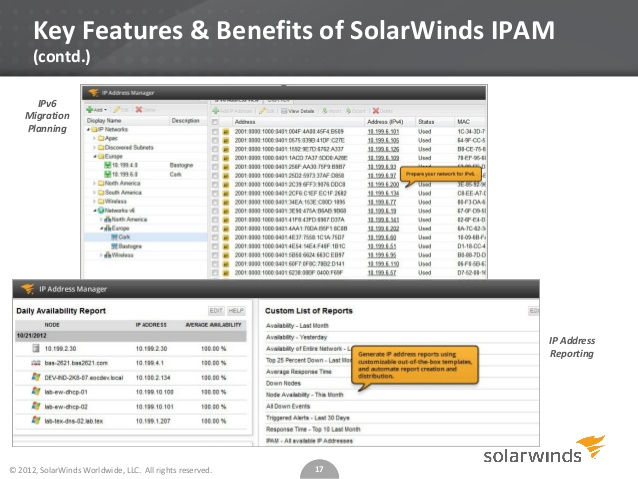Screen dimensions: 638x479
Task: Click the Windows icon beside lab-ew-dhcp-01
Action: coord(36,392)
